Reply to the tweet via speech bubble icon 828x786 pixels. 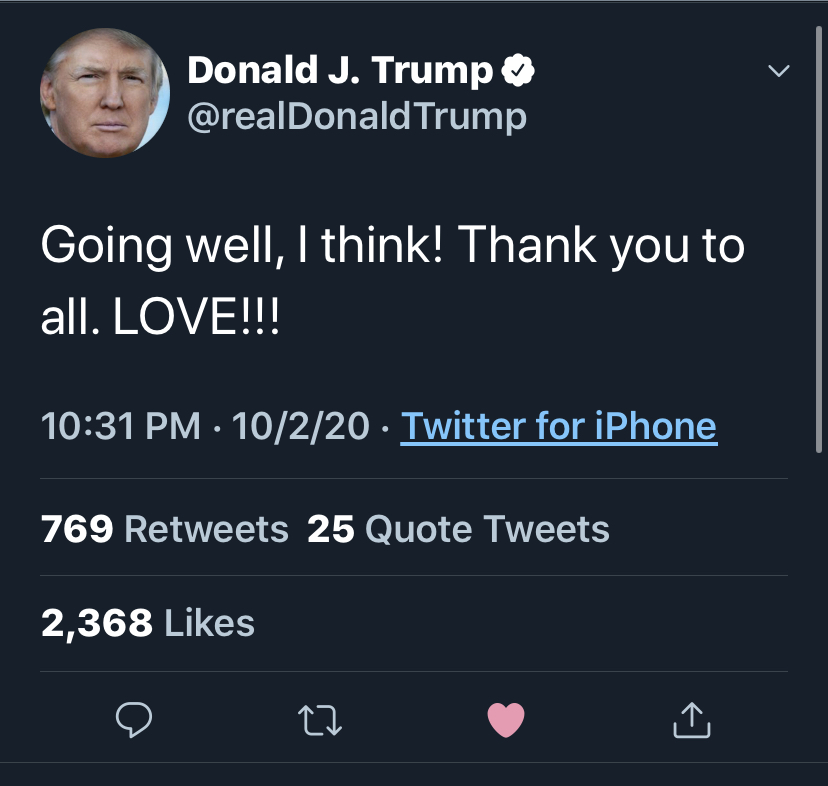pos(133,719)
